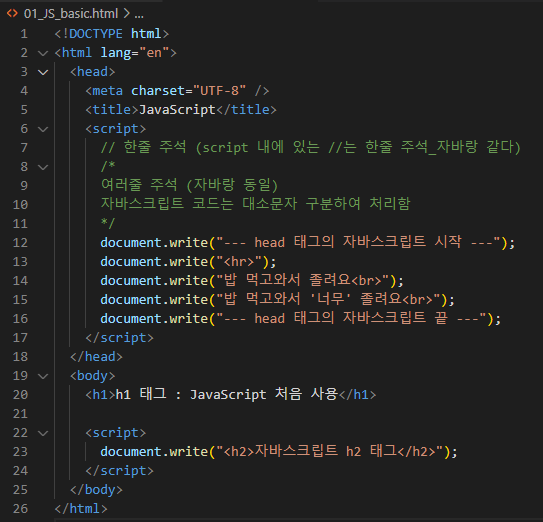Click the quoted word '너무' on line 15
This screenshot has width=543, height=522.
(330, 300)
